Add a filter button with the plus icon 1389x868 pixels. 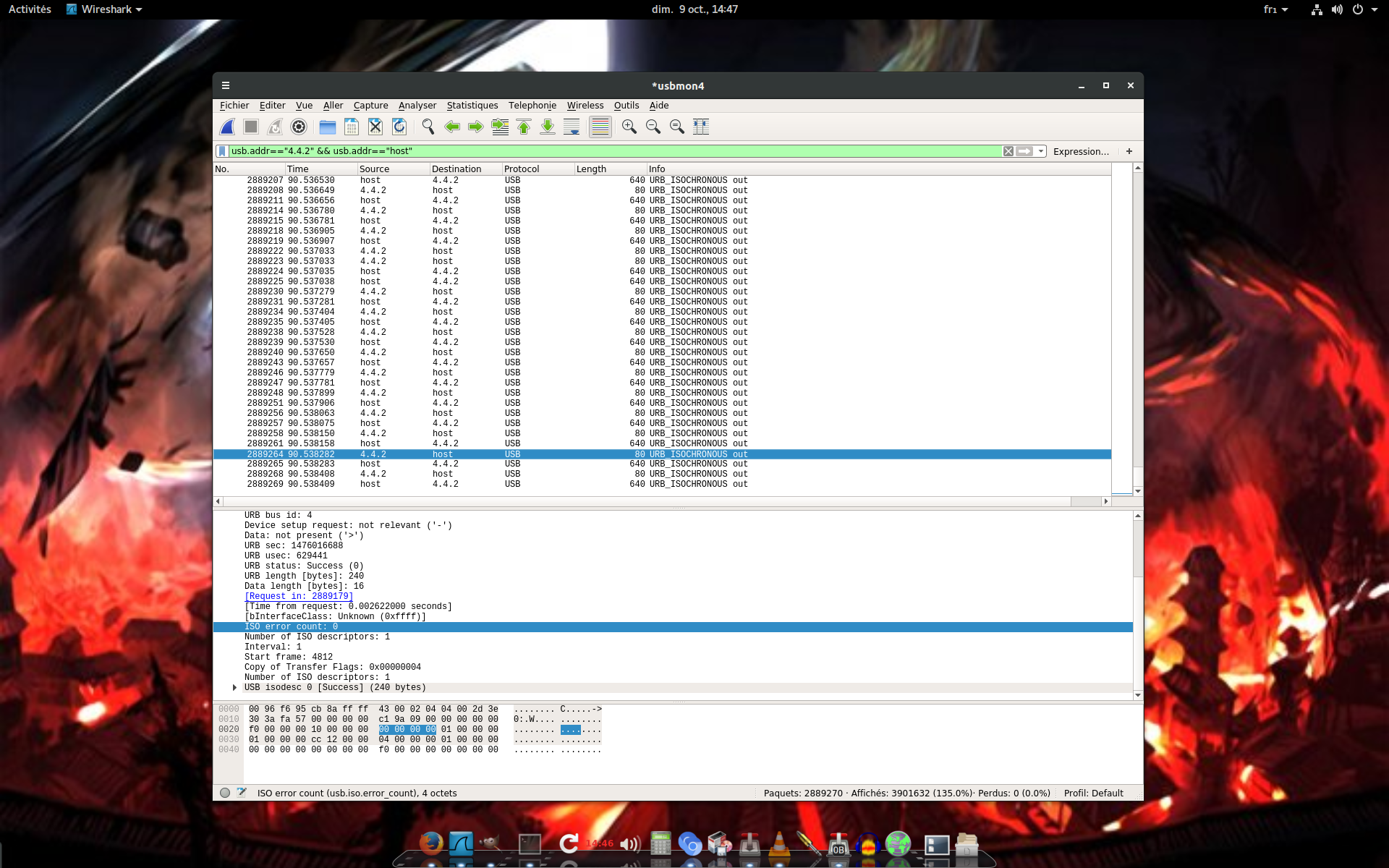pos(1129,151)
